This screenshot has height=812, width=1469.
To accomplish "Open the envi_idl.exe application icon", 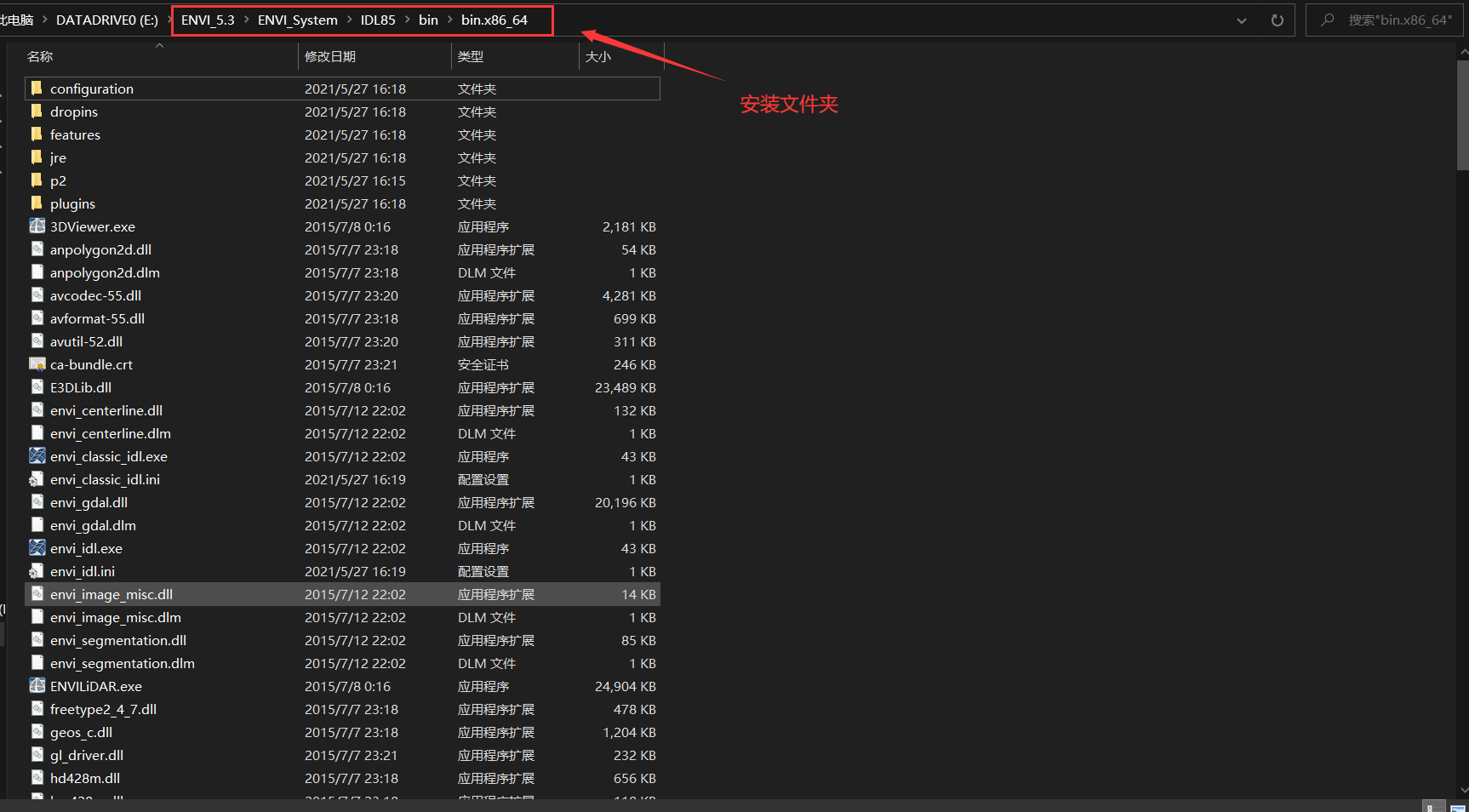I will tap(37, 548).
